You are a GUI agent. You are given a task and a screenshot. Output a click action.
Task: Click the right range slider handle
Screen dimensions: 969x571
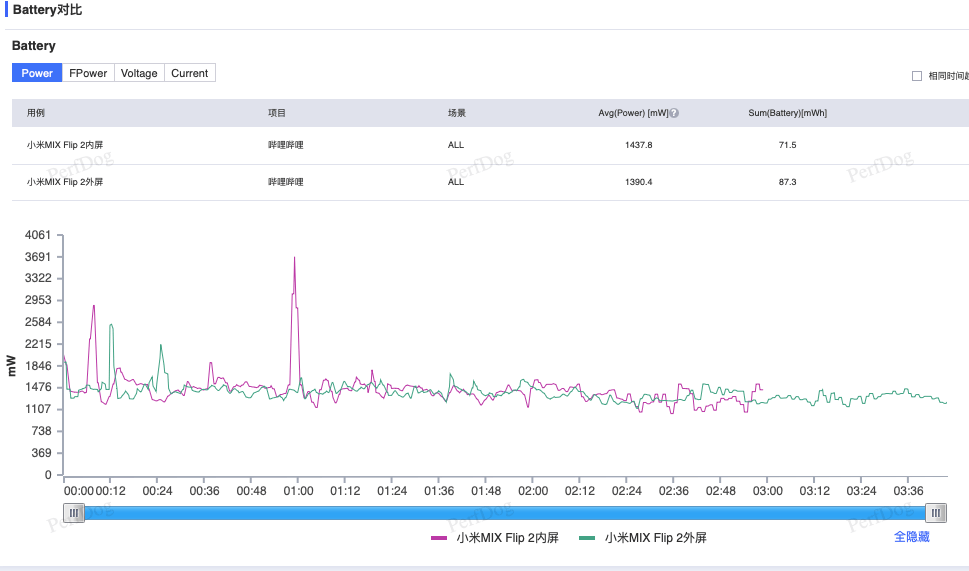[x=936, y=512]
